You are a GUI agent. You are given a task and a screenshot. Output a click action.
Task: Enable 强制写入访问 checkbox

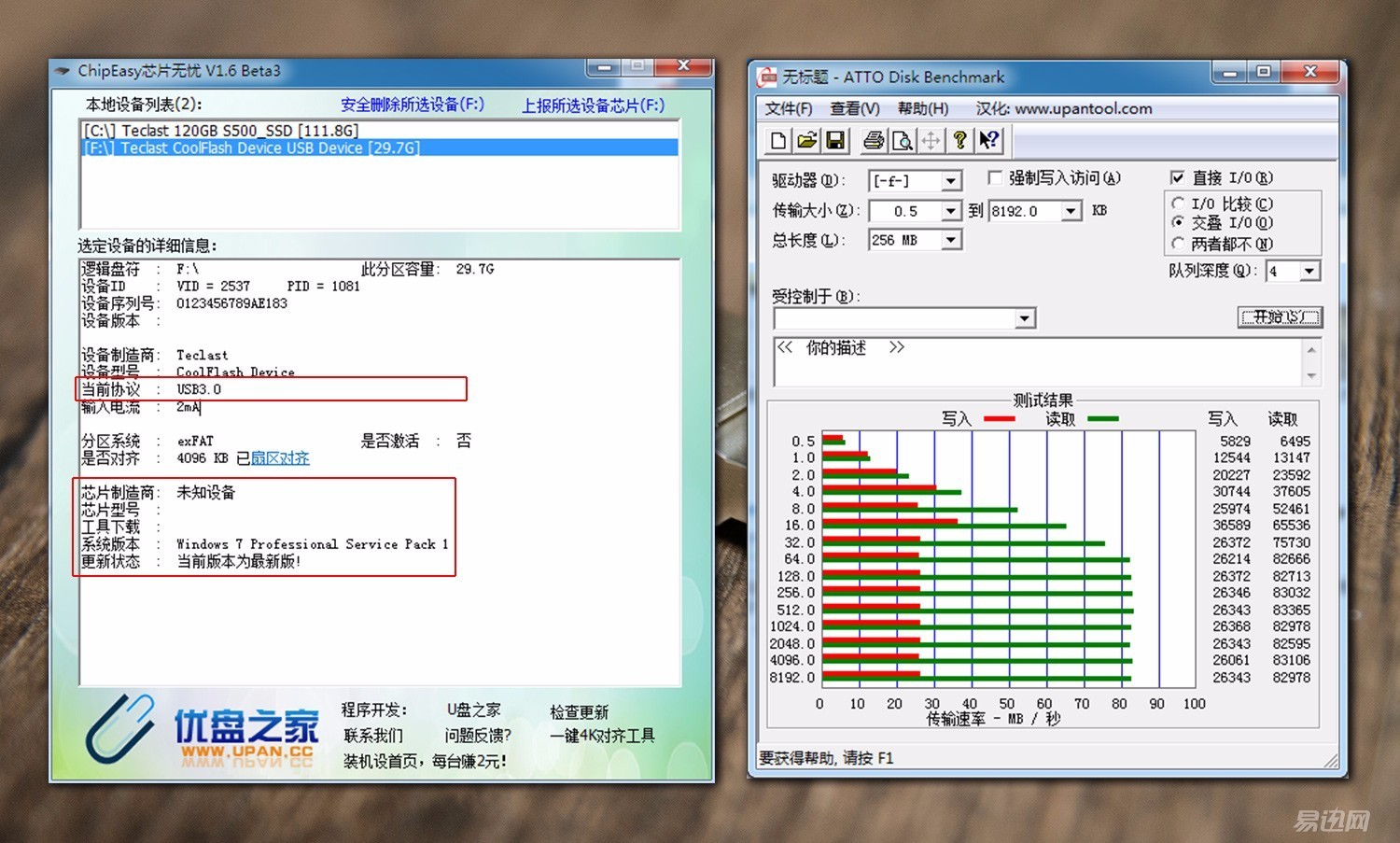995,177
